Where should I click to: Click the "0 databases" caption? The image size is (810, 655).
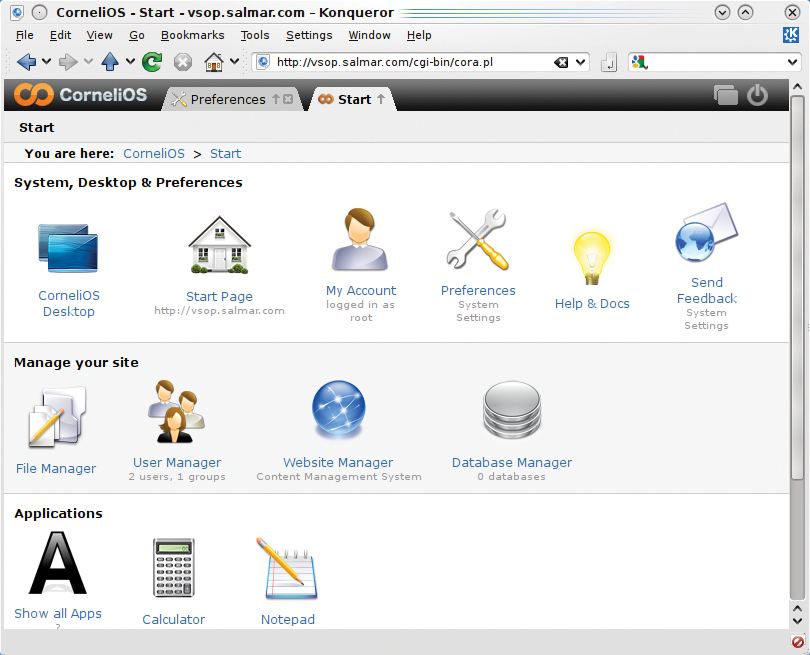pos(511,476)
